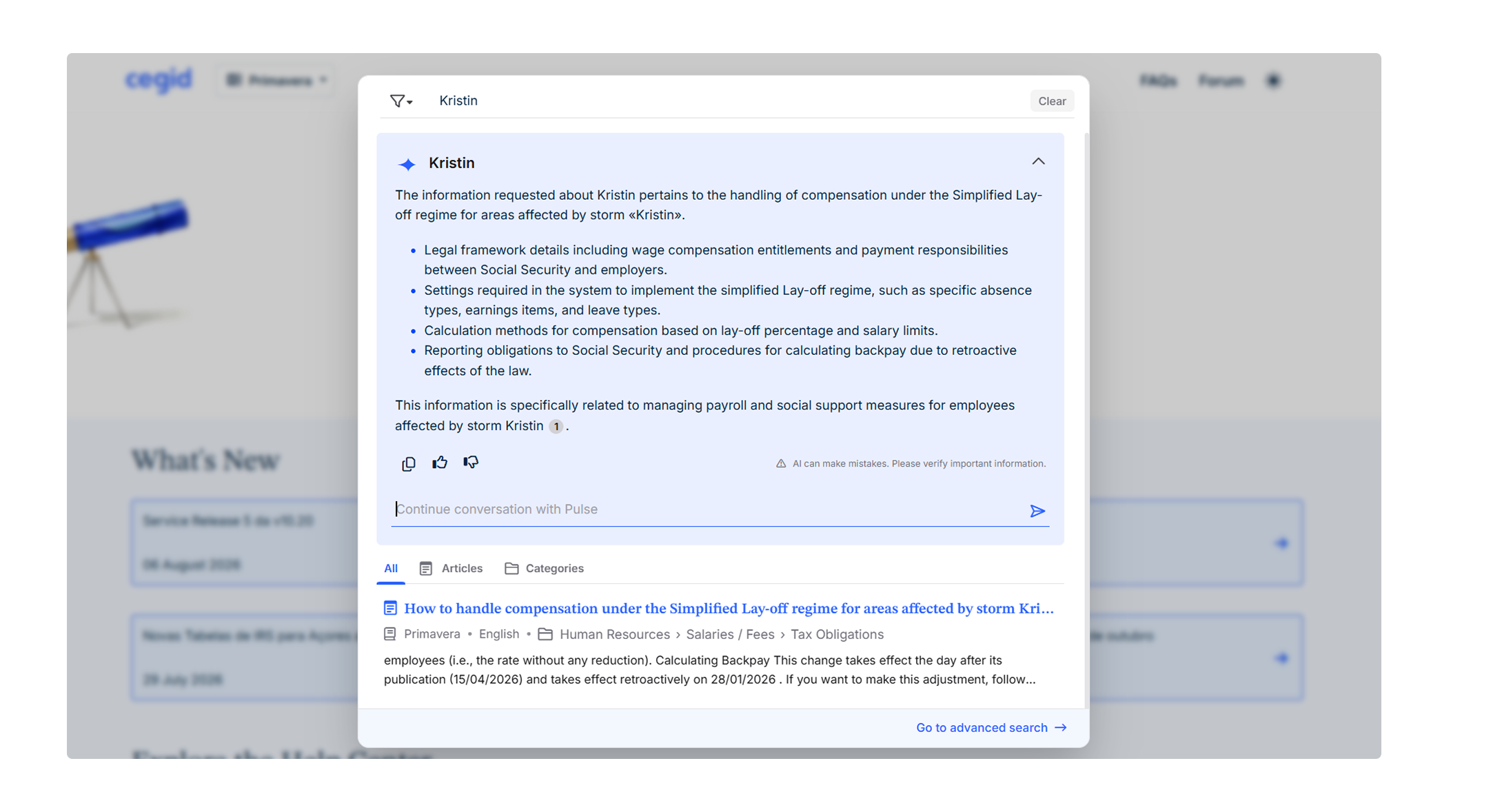Click the arrow on the 28 July news row
The image size is (1502, 812).
coord(1281,658)
